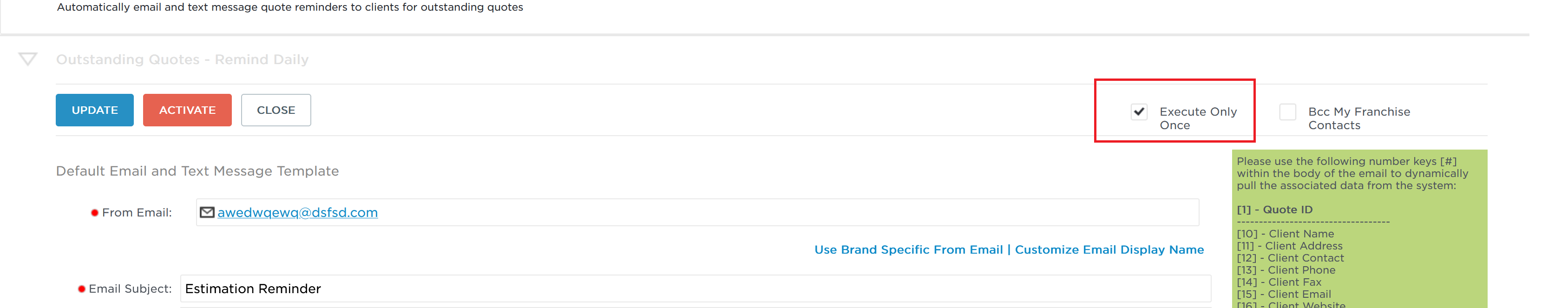The height and width of the screenshot is (308, 1568).
Task: Enable Bcc My Franchise Contacts checkbox
Action: (x=1287, y=112)
